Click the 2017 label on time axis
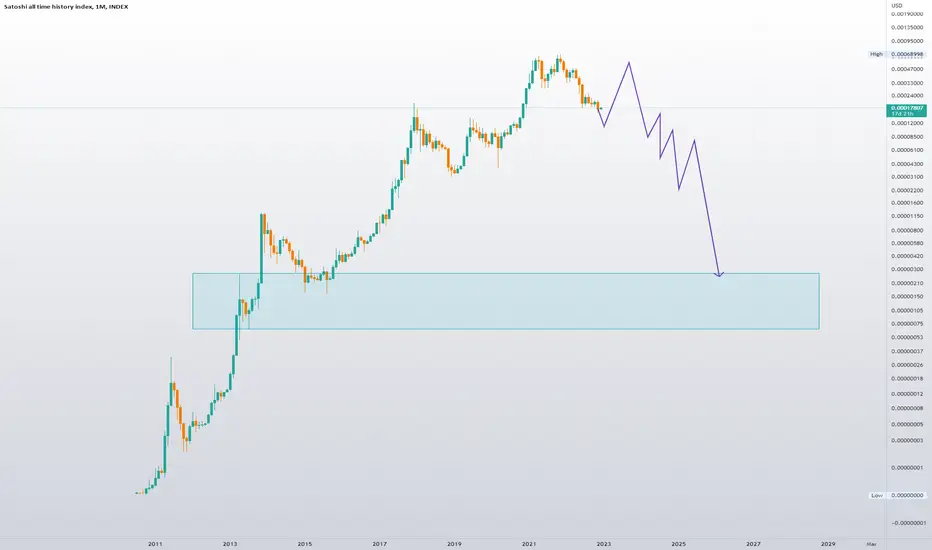 click(x=379, y=543)
